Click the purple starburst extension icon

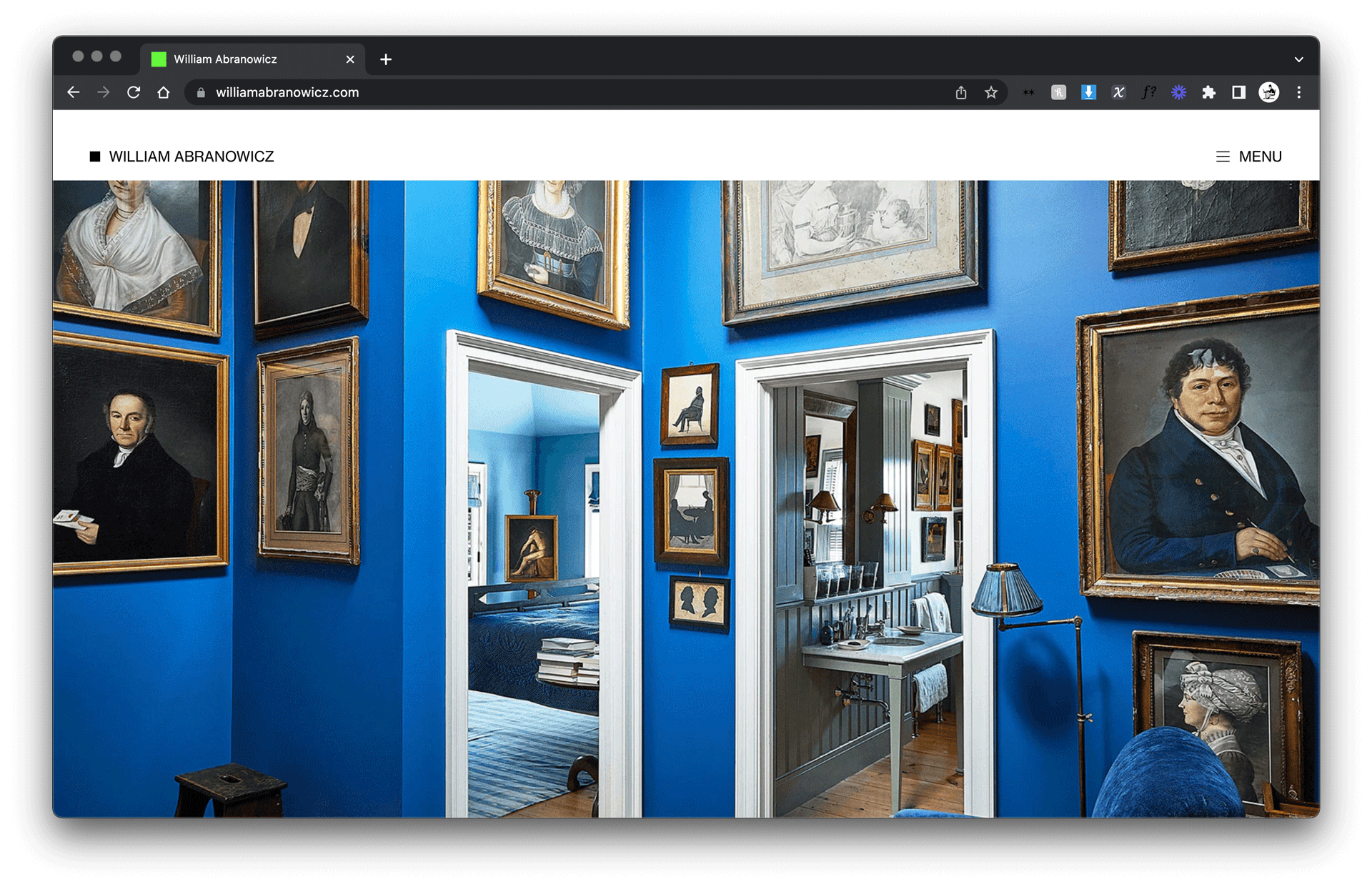tap(1178, 92)
